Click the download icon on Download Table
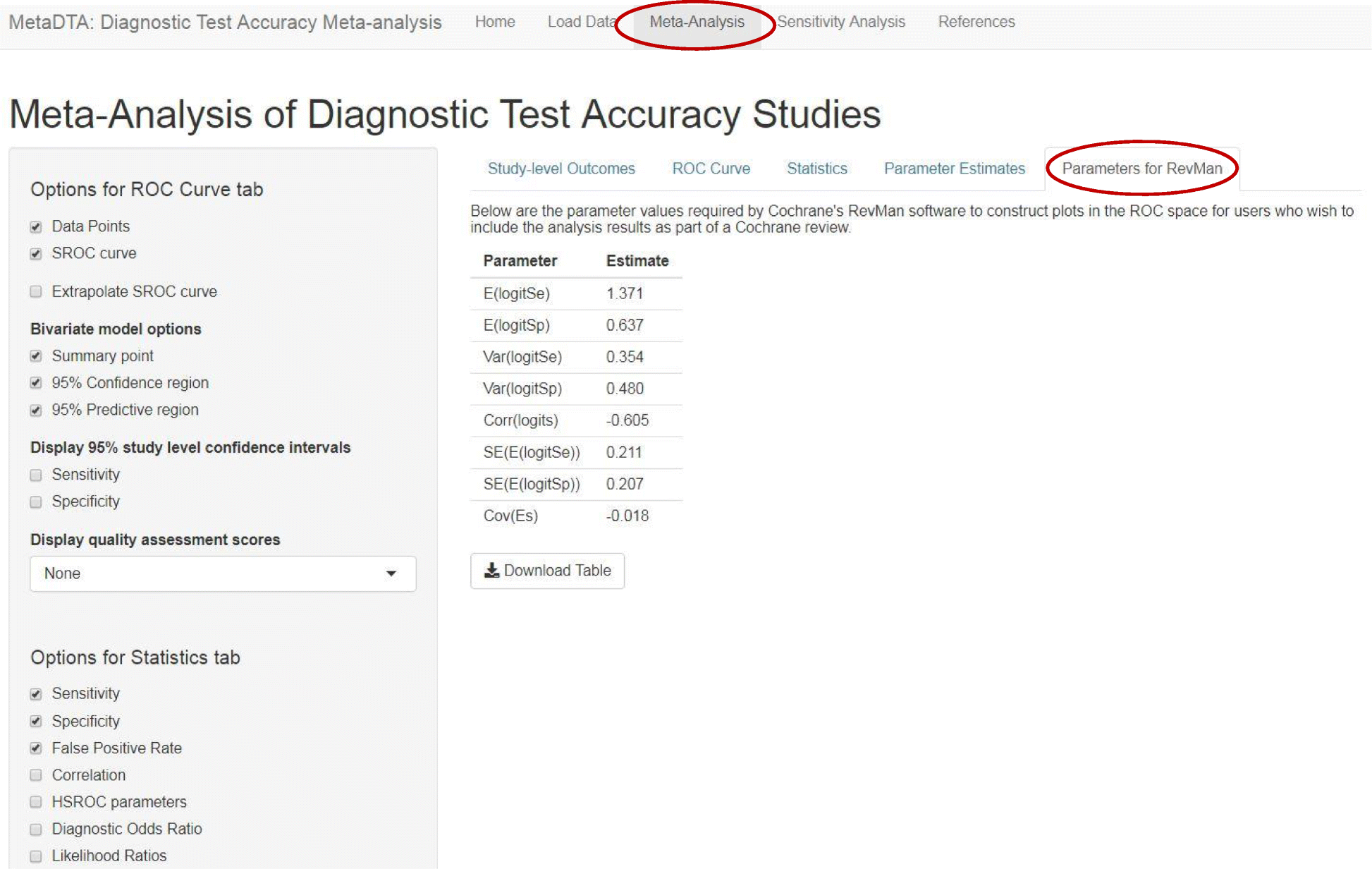The image size is (1372, 869). click(491, 570)
